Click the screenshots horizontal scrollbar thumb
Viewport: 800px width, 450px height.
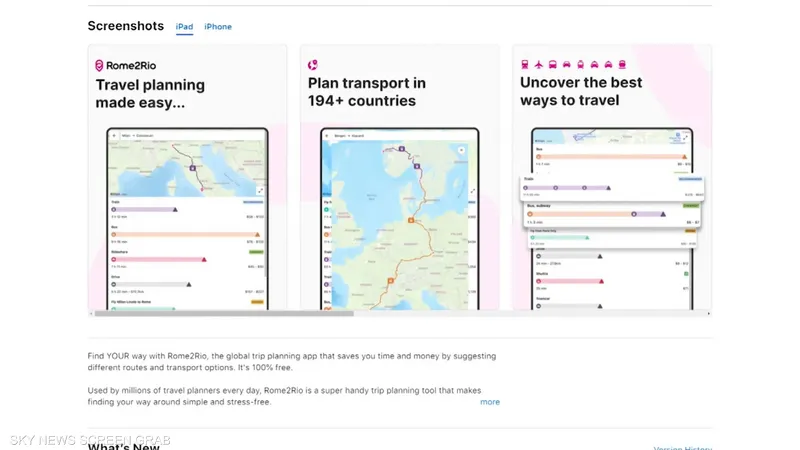(224, 313)
